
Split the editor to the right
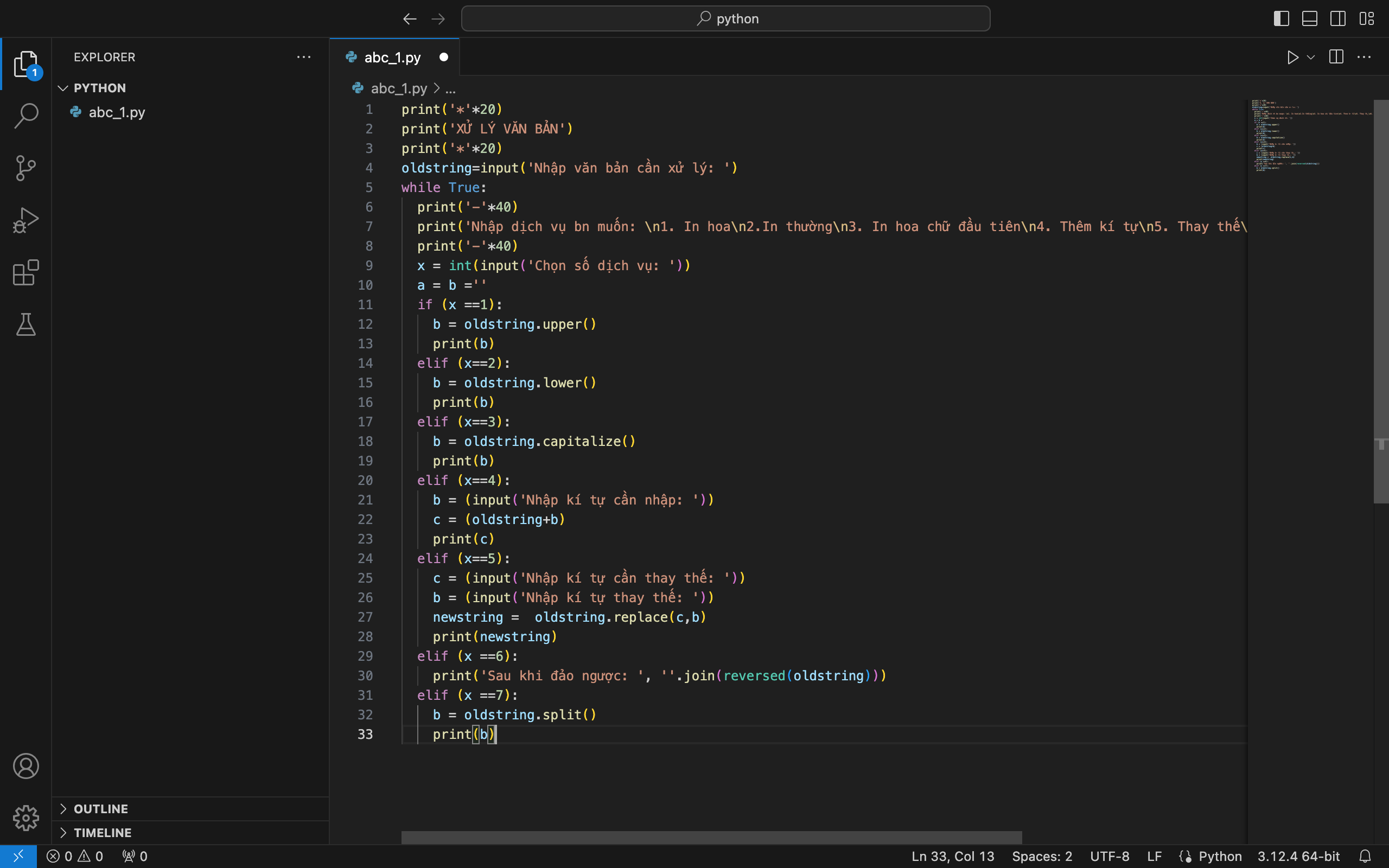[x=1336, y=58]
